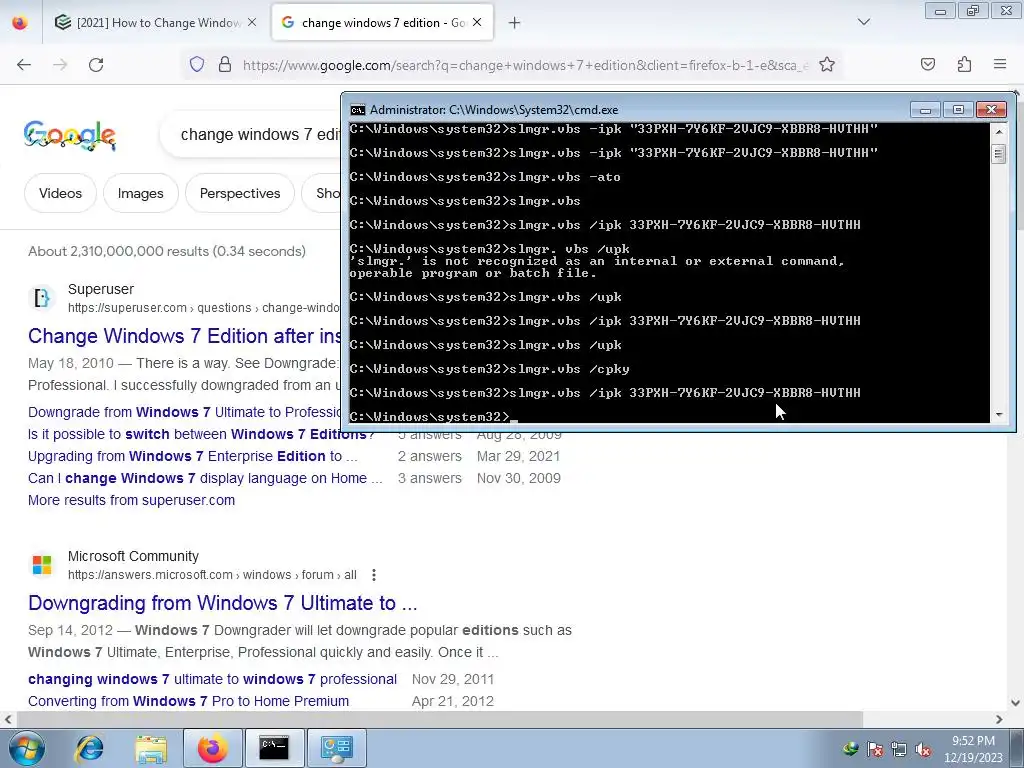Open the Firefox View icon in the tab bar
Screen dimensions: 1024x768
tap(20, 22)
